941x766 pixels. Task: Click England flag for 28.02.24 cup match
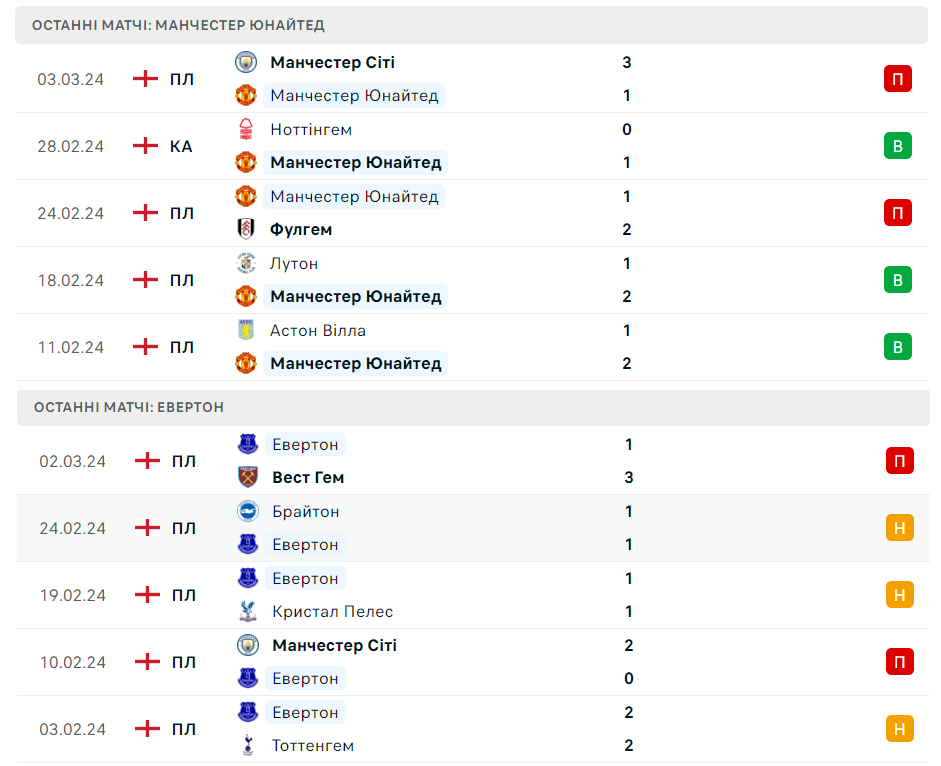click(x=146, y=146)
